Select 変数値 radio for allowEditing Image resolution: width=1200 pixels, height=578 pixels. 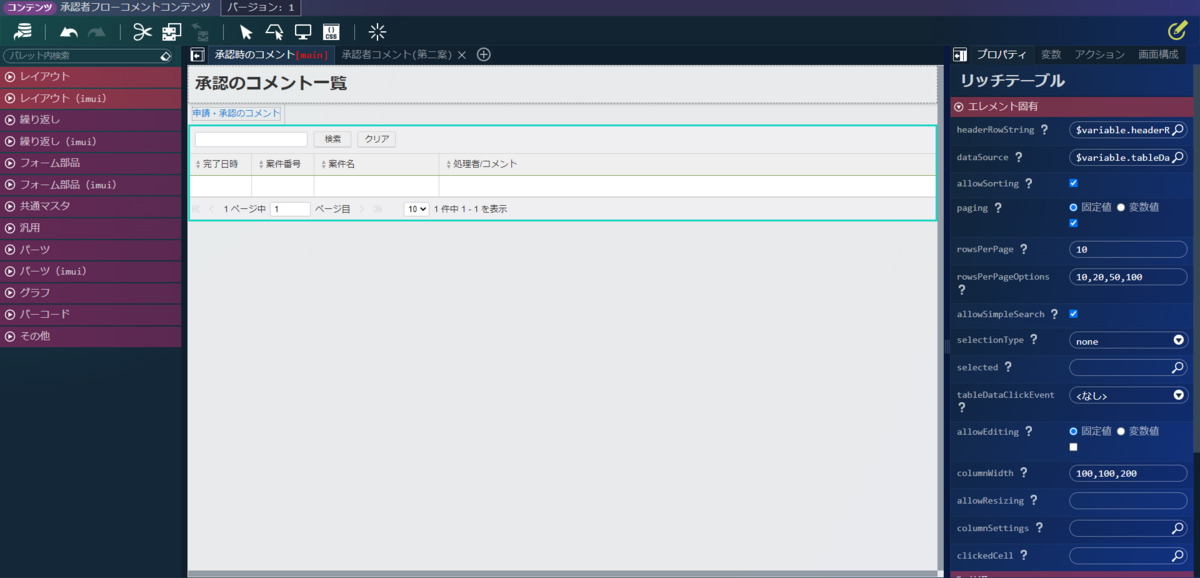click(x=1121, y=431)
